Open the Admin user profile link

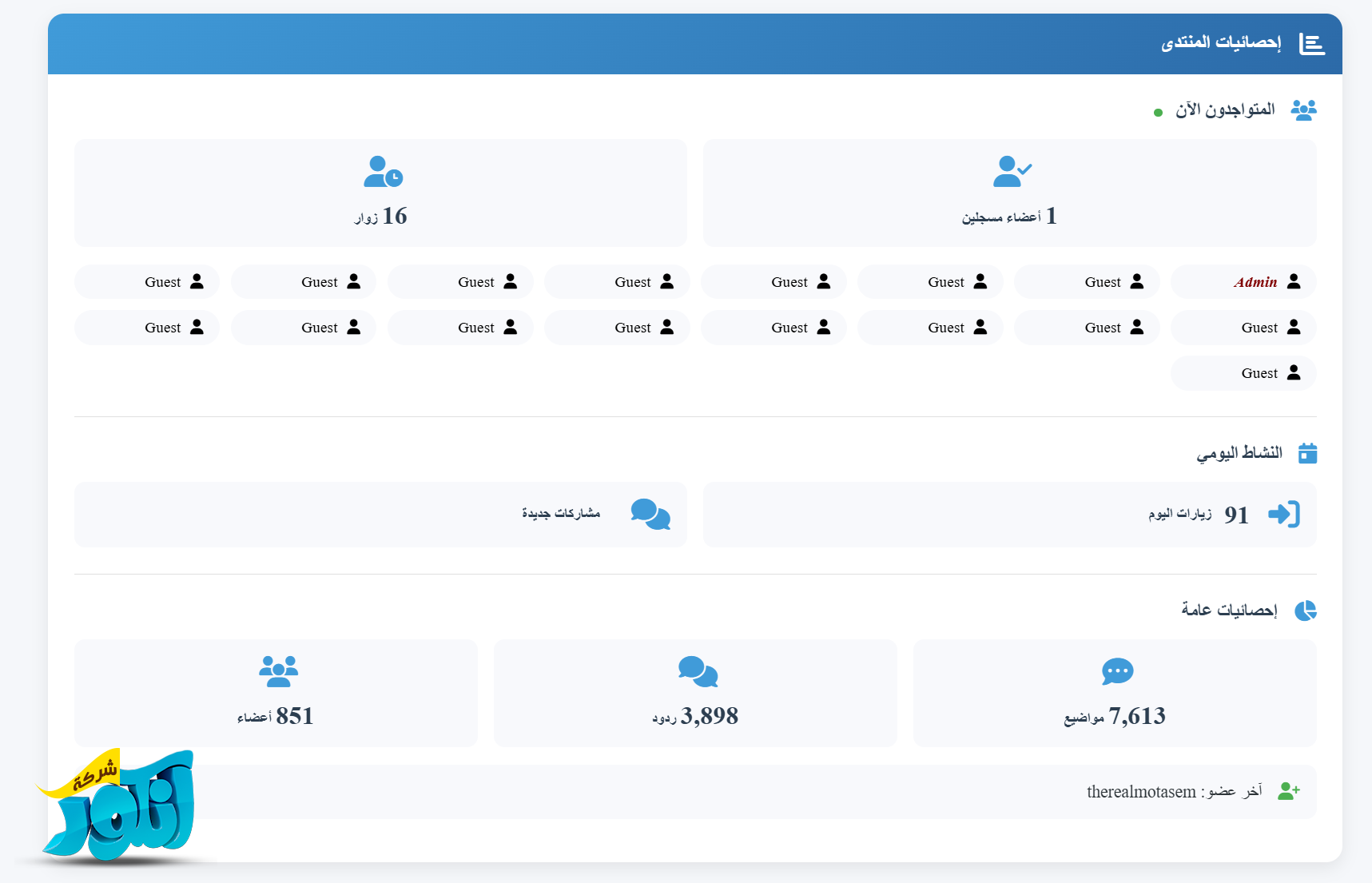(1255, 282)
